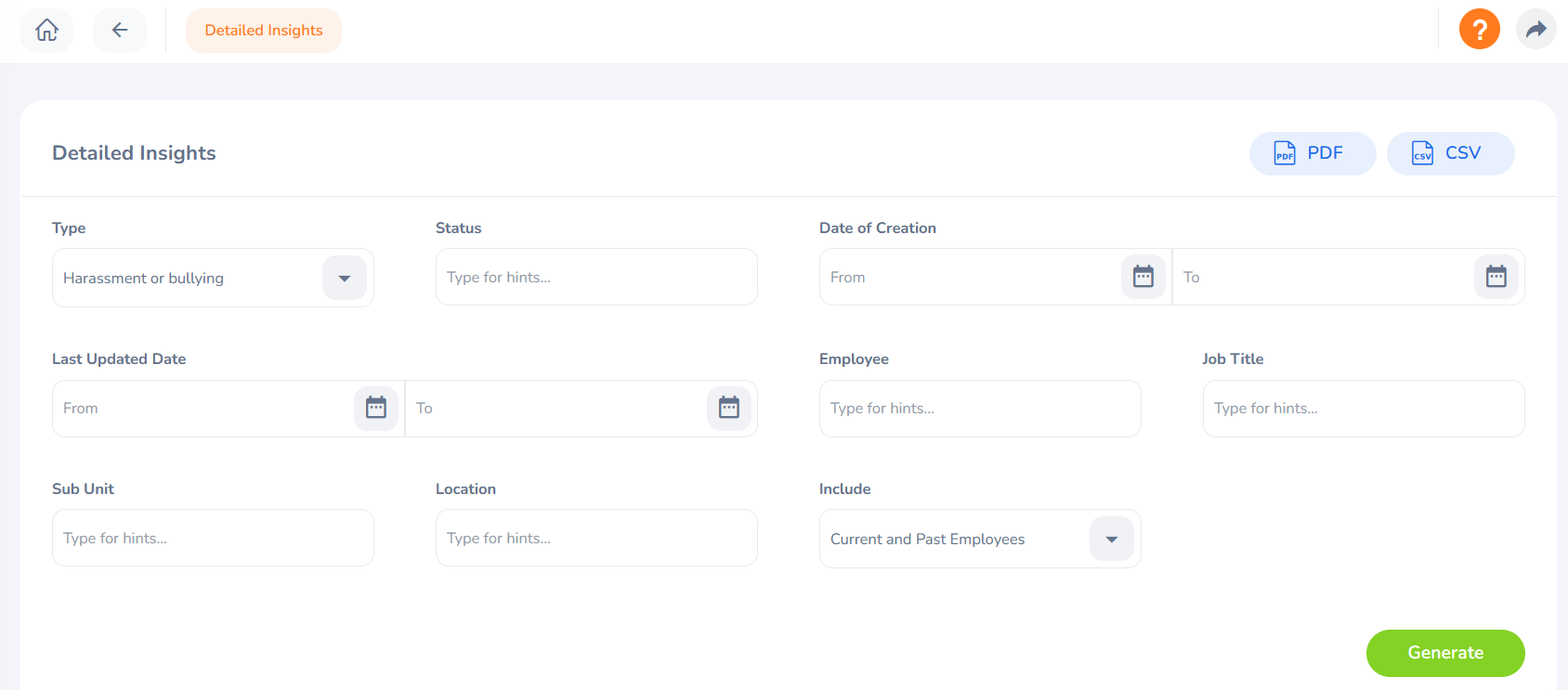The image size is (1568, 690).
Task: Expand the Include dropdown arrow
Action: (x=1111, y=539)
